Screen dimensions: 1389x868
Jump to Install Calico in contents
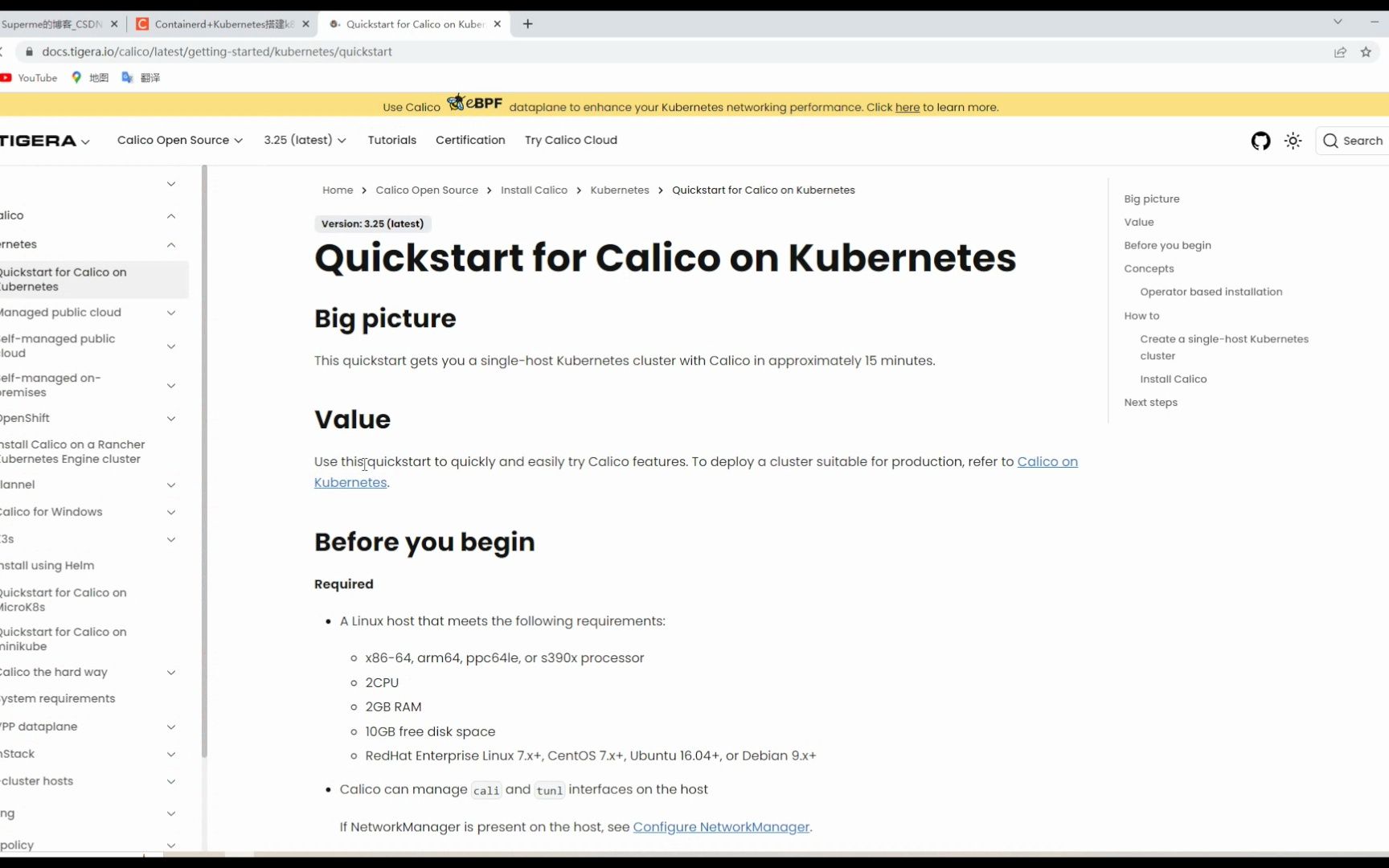(x=1174, y=379)
